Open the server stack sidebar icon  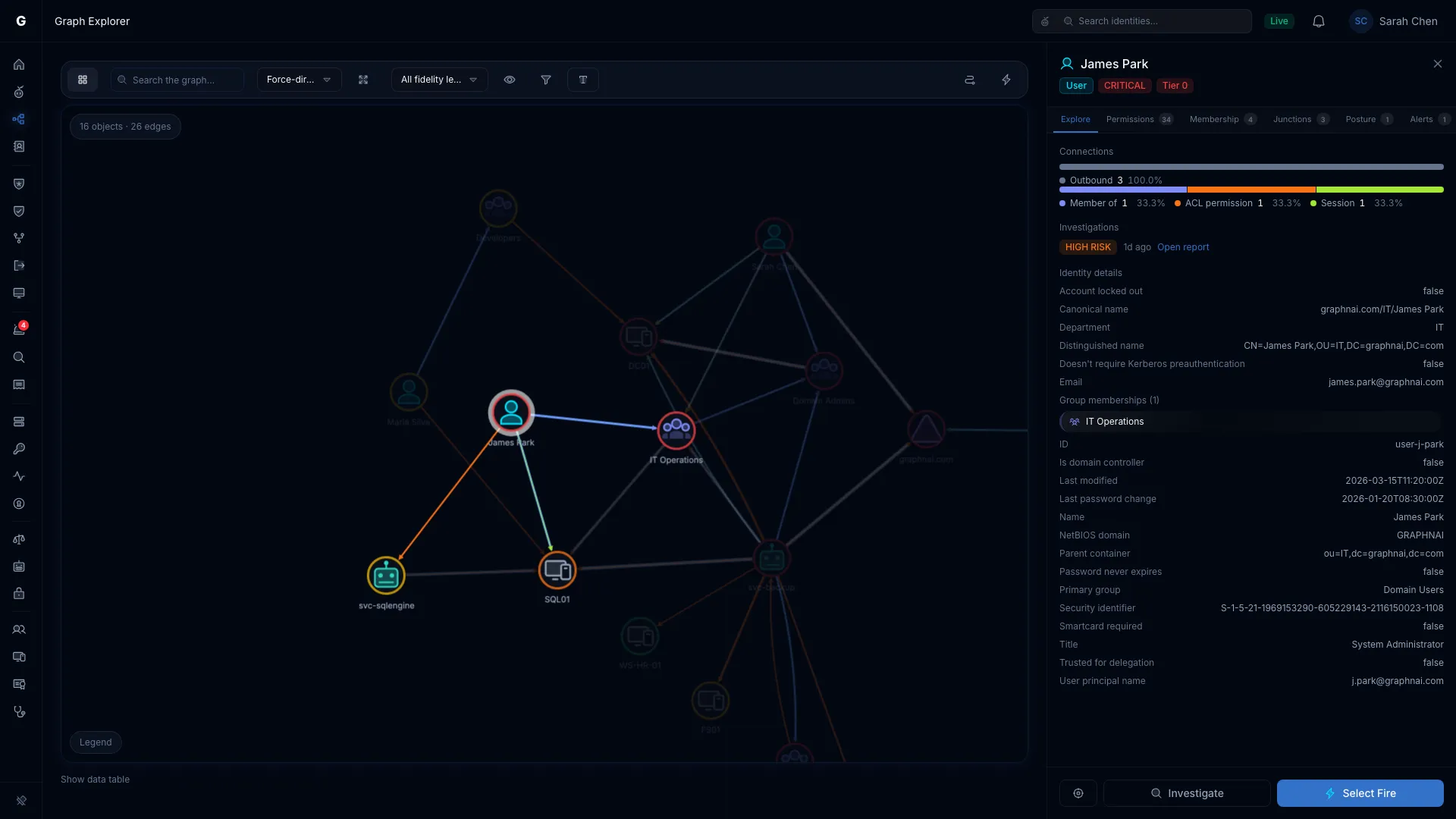pos(19,422)
